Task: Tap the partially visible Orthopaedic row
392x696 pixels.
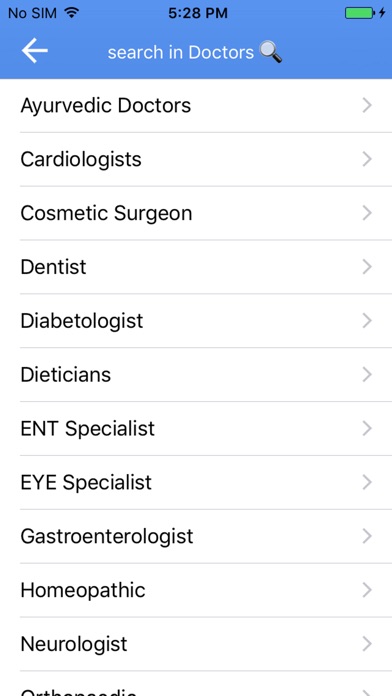Action: [x=196, y=684]
